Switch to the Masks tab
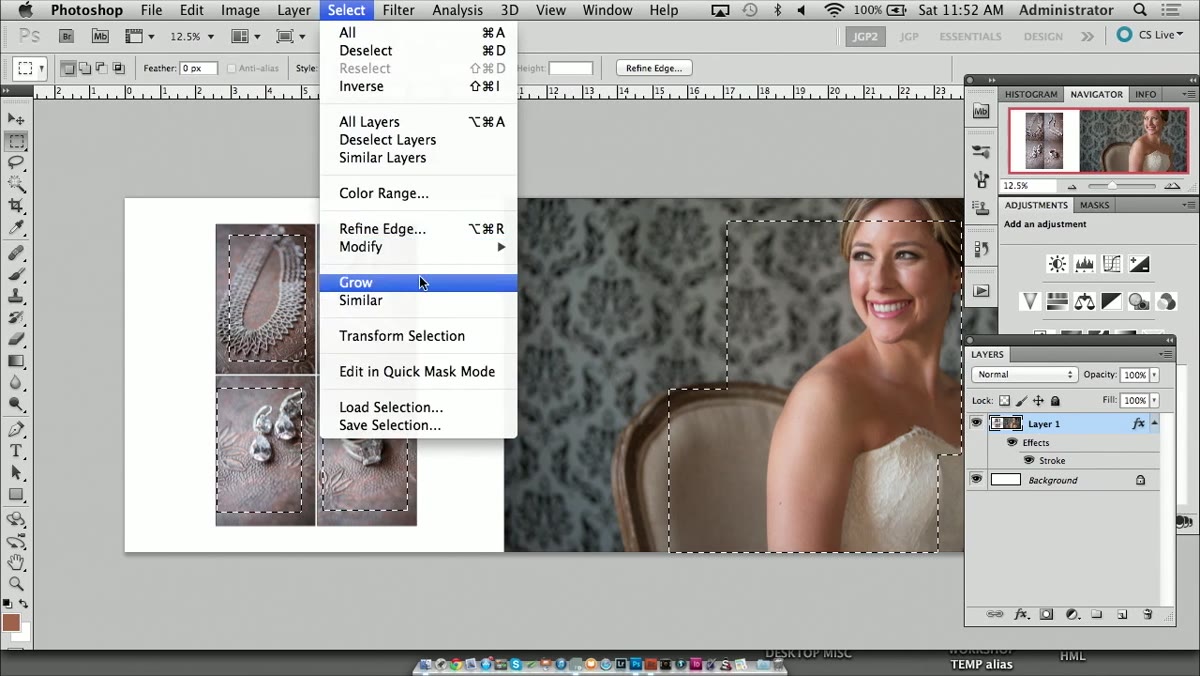This screenshot has height=676, width=1200. pos(1094,205)
